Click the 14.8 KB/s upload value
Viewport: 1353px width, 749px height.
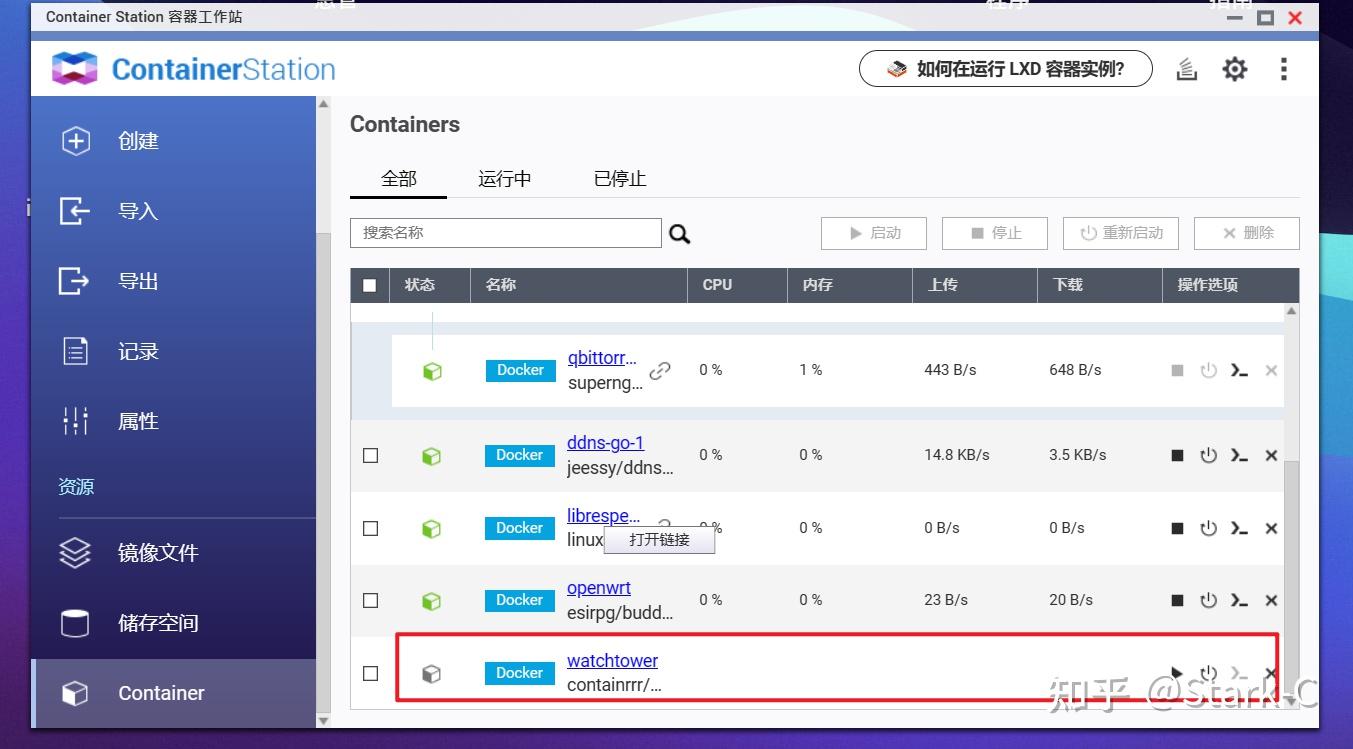pyautogui.click(x=957, y=455)
